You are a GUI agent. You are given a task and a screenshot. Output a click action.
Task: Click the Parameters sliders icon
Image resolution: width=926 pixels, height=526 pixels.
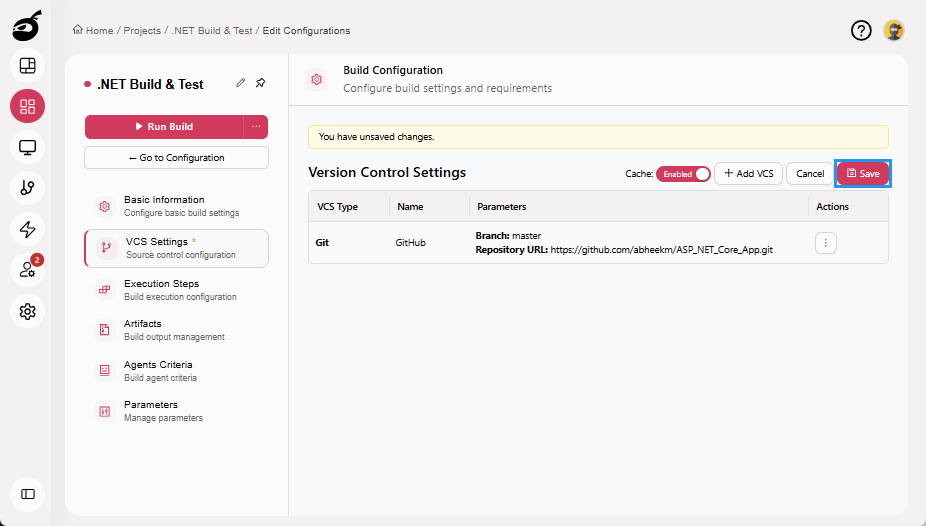(105, 411)
